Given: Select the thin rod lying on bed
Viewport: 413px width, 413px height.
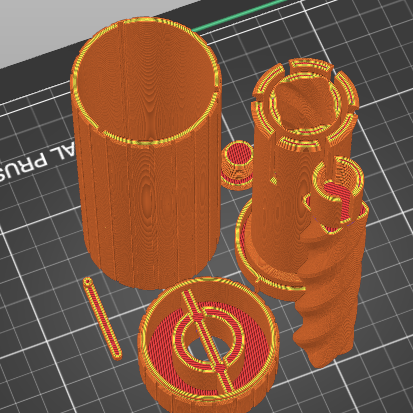Looking at the screenshot, I should tap(102, 318).
